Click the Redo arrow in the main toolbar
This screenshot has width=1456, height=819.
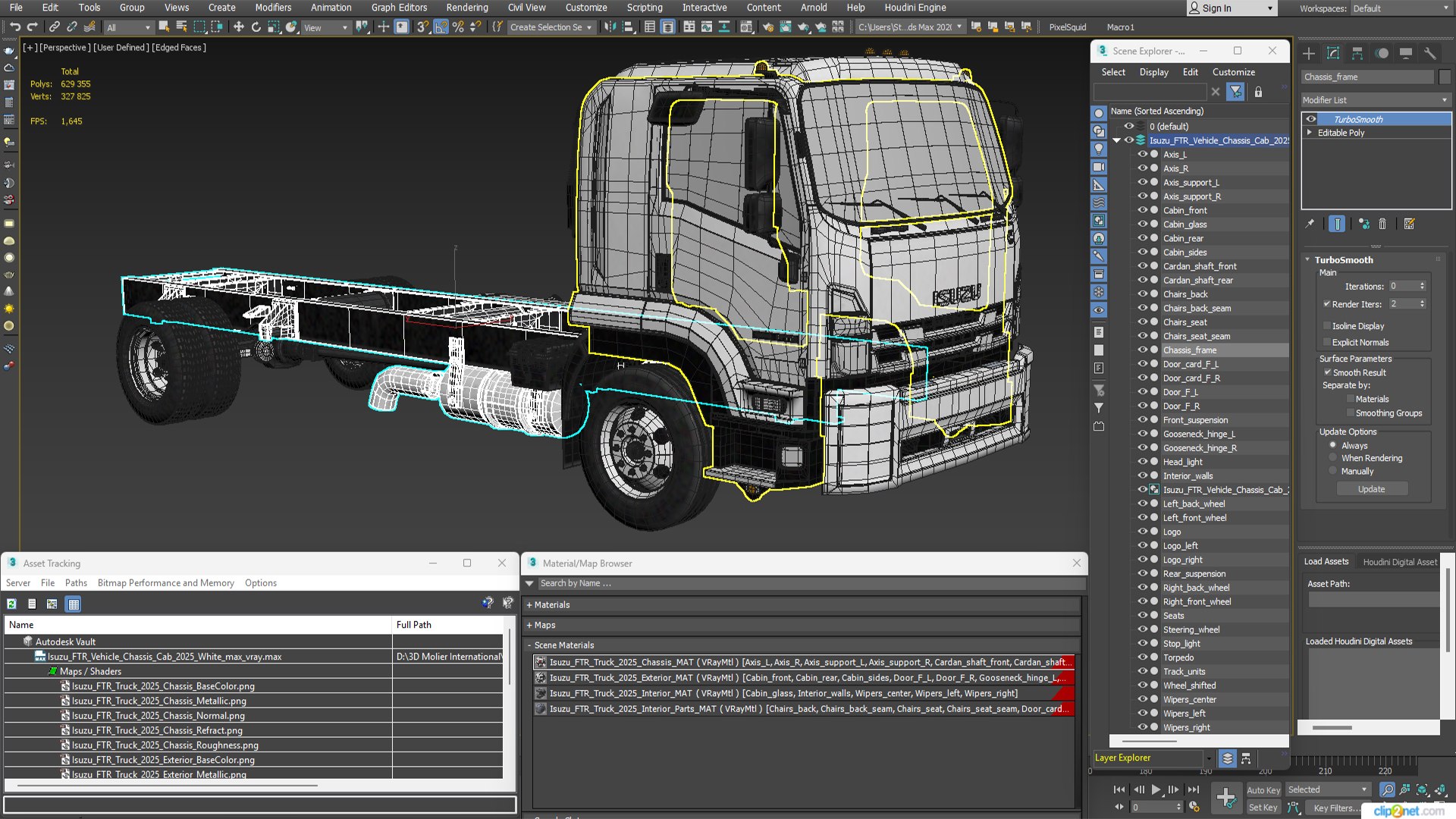pos(32,27)
